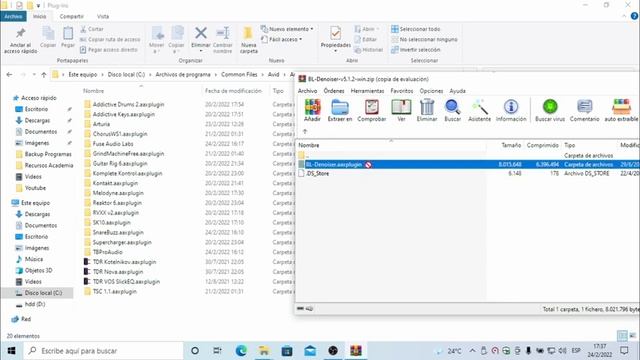
Task: Open Task View in taskbar
Action: coord(217,351)
